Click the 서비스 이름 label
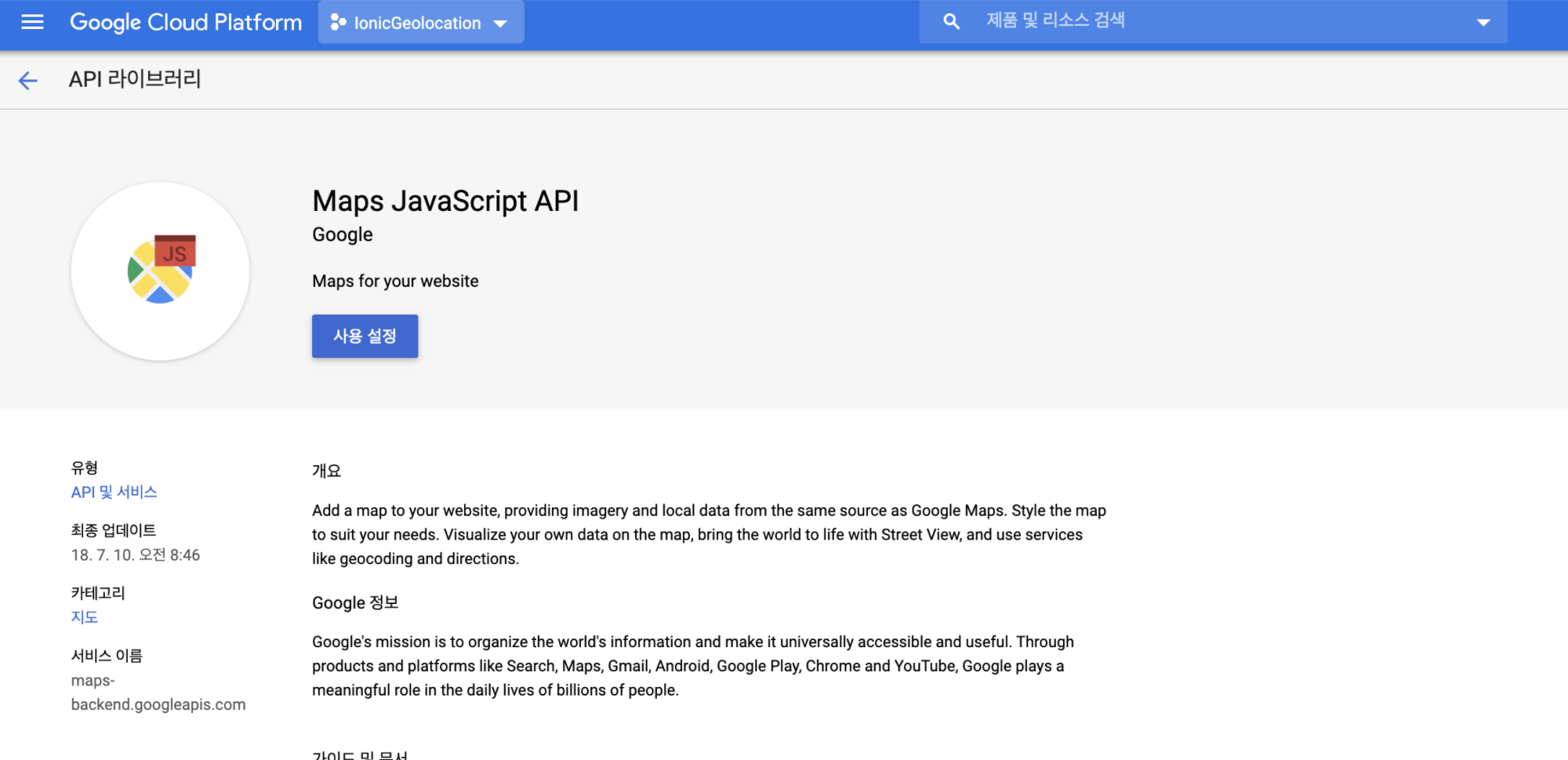 pyautogui.click(x=107, y=656)
